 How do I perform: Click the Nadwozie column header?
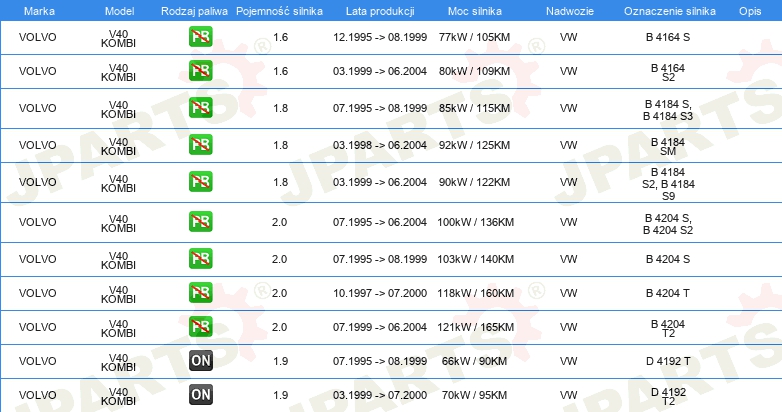pos(570,11)
